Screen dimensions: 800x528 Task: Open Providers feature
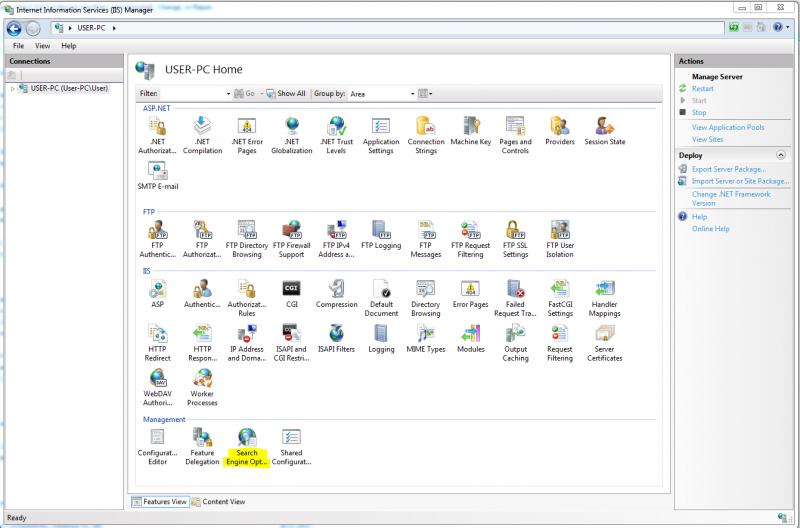(560, 131)
